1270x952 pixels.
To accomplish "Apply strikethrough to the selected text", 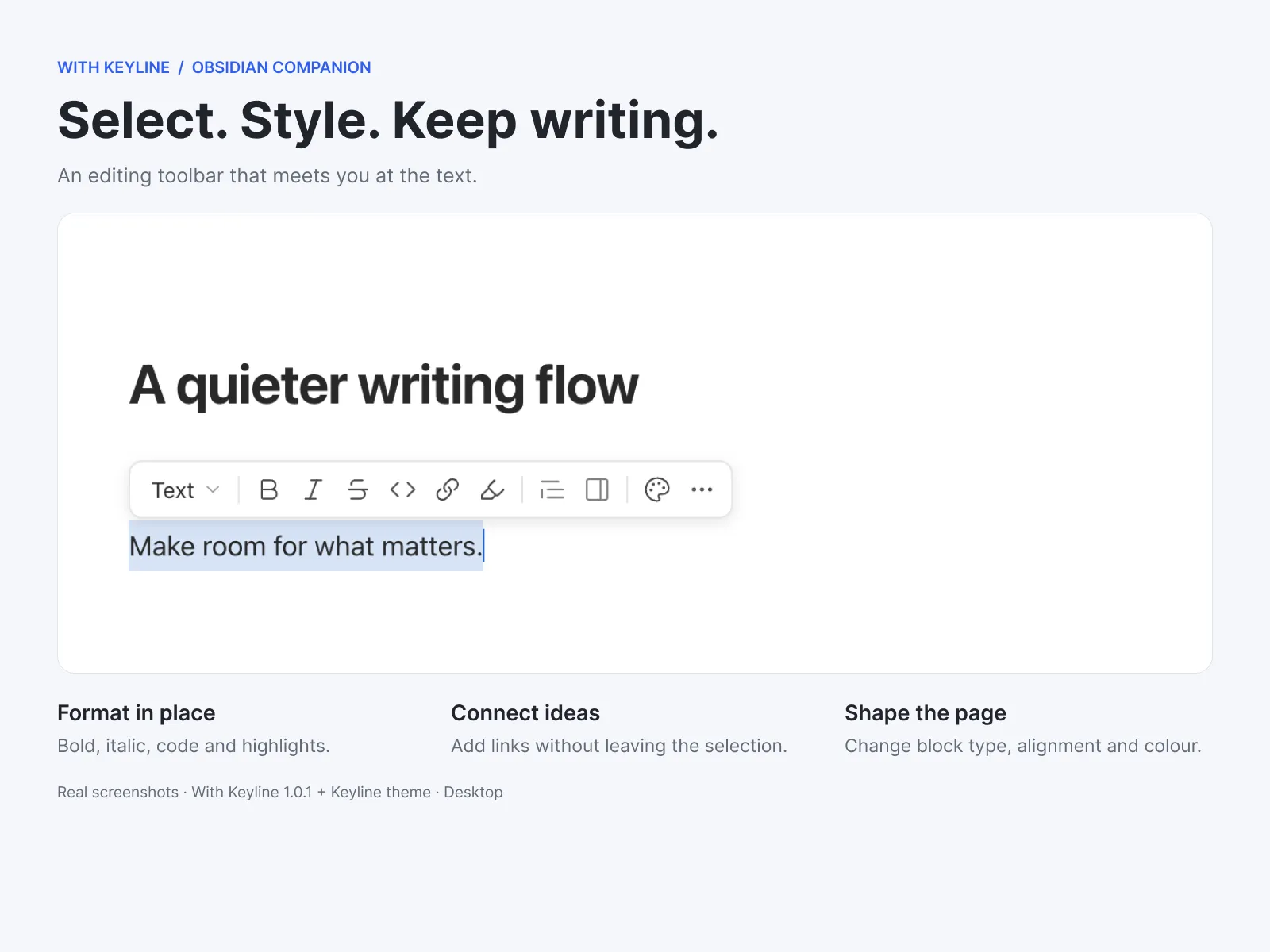I will pos(358,489).
